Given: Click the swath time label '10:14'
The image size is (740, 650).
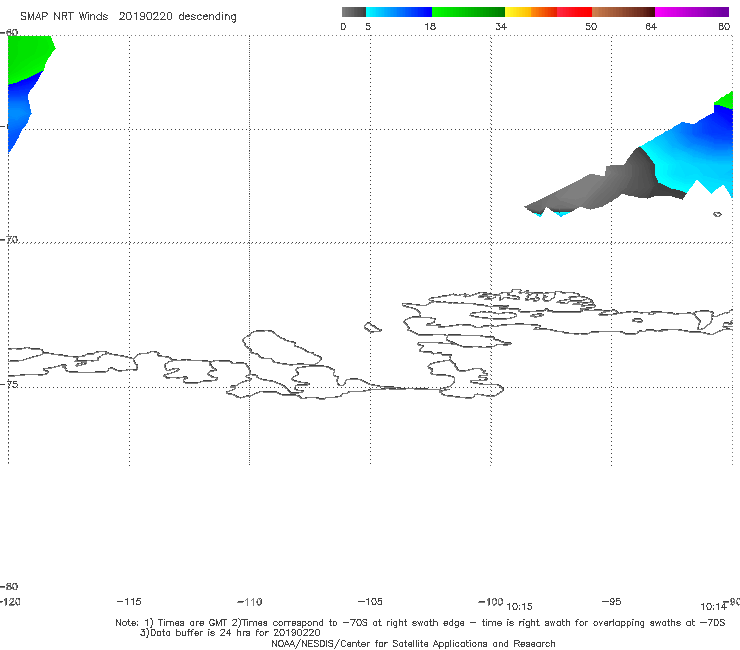Looking at the screenshot, I should pos(713,607).
